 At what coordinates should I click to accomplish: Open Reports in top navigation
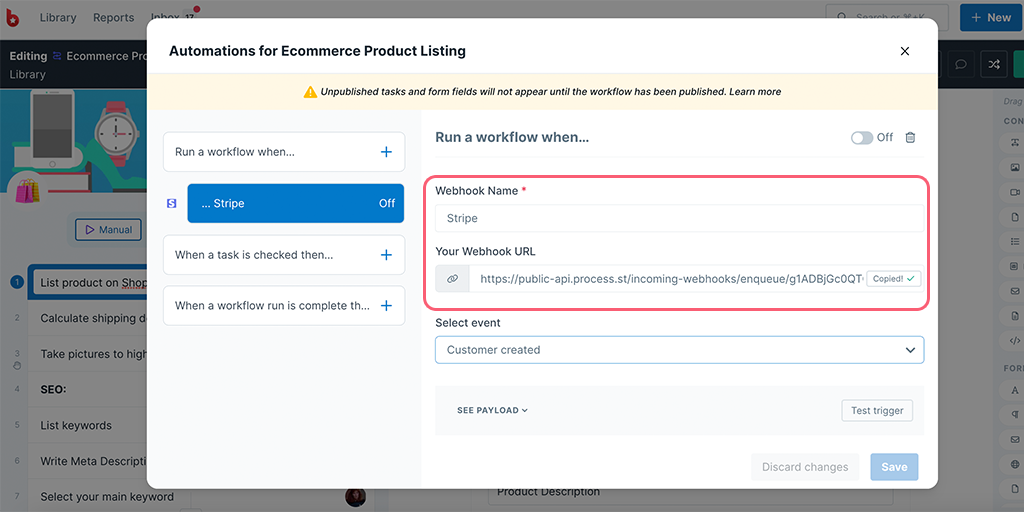[114, 18]
